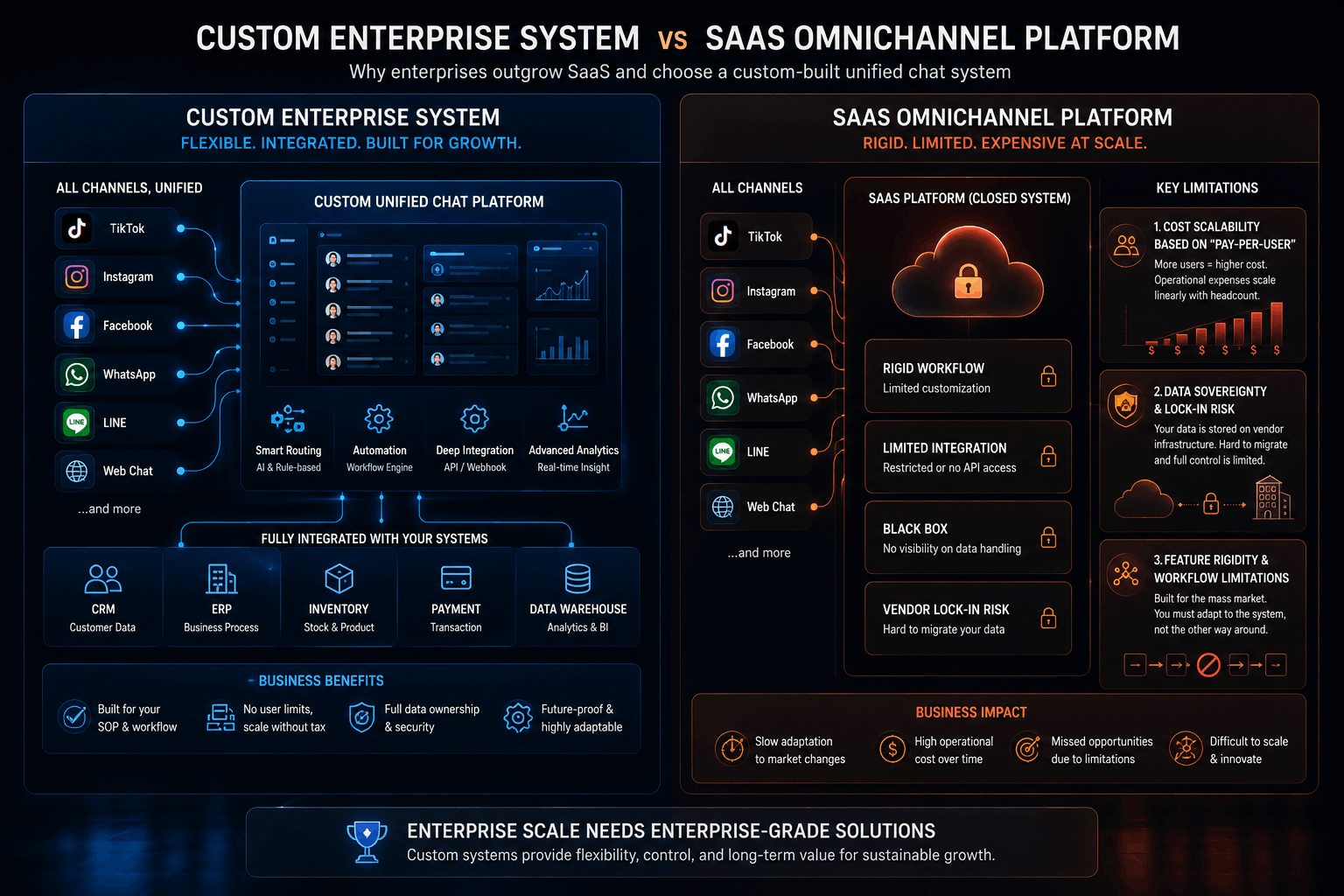Click the 'FULLY INTEGRATED WITH YOUR SYSTEMS' label
The image size is (1344, 896).
click(374, 539)
